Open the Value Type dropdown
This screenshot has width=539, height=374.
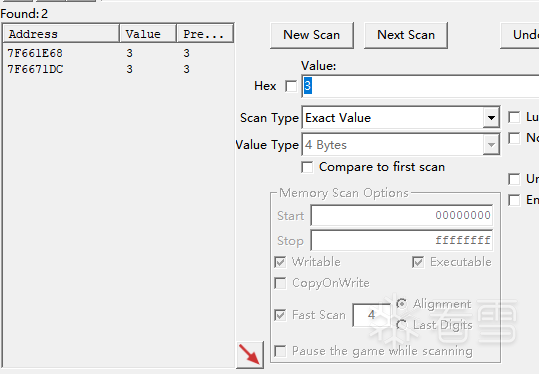(x=491, y=145)
